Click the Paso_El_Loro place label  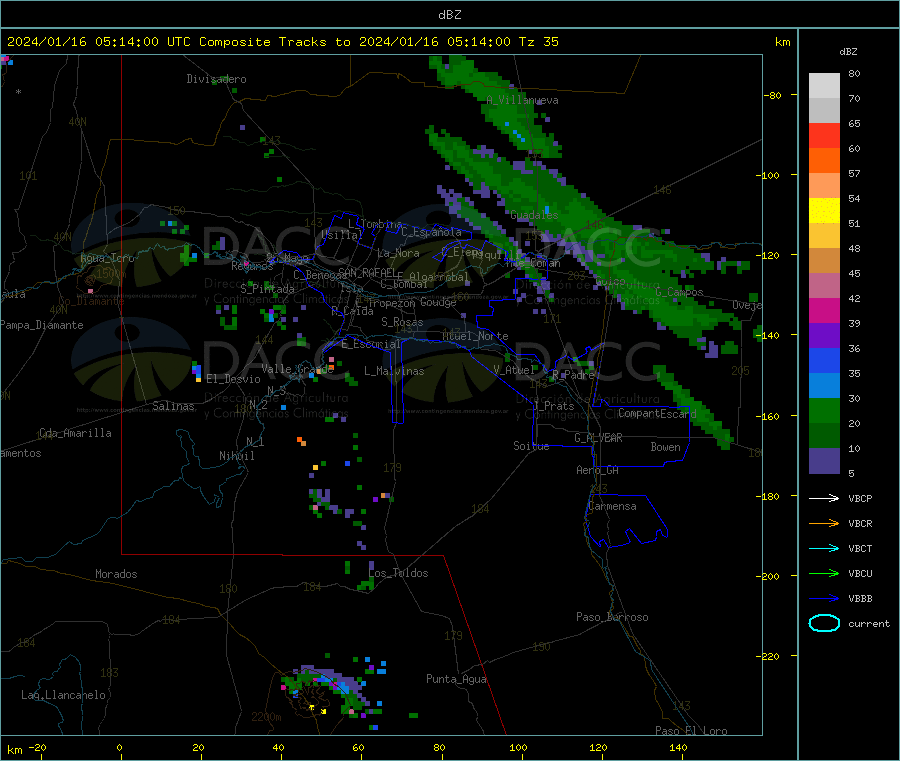tap(691, 731)
